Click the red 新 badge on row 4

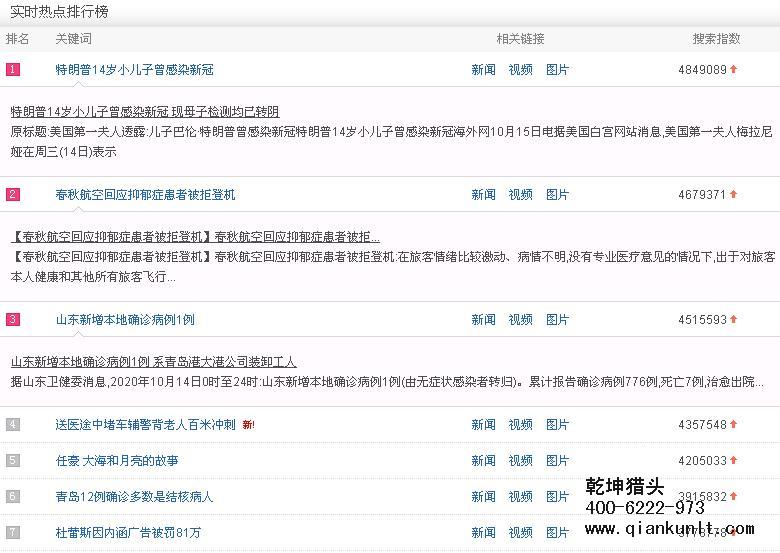coord(248,425)
